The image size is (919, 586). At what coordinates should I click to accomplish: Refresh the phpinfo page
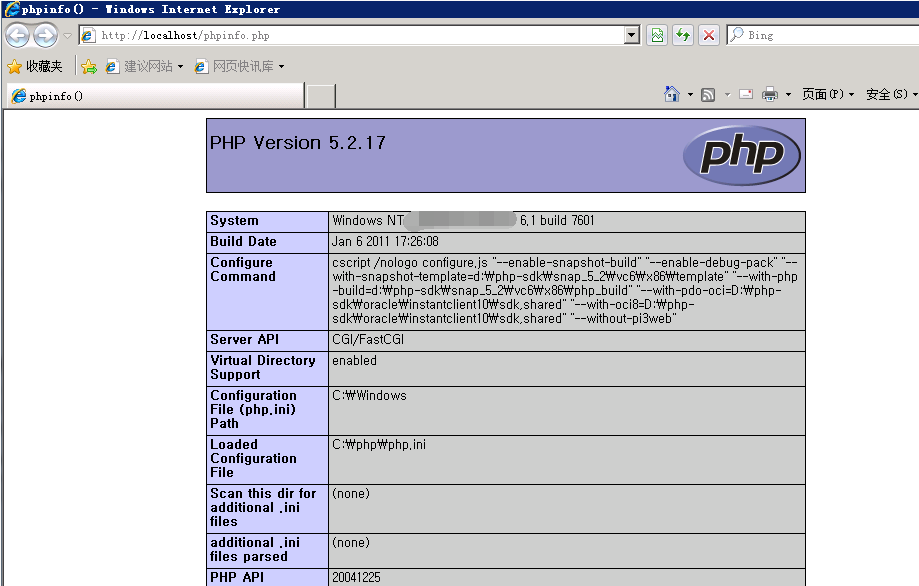click(683, 35)
